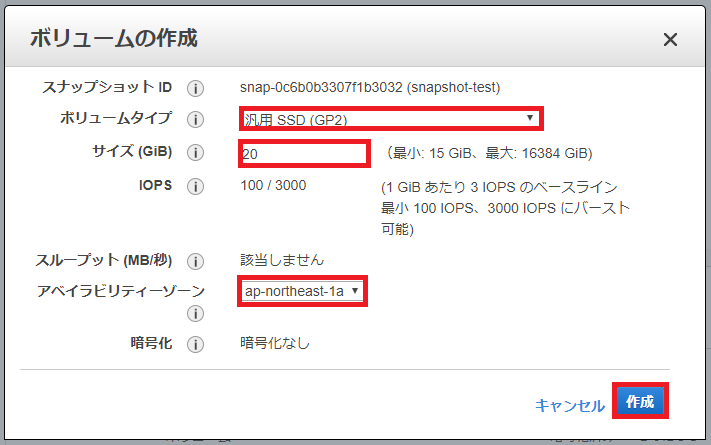This screenshot has width=711, height=445.
Task: Click the 暗号化 label
Action: 151,343
